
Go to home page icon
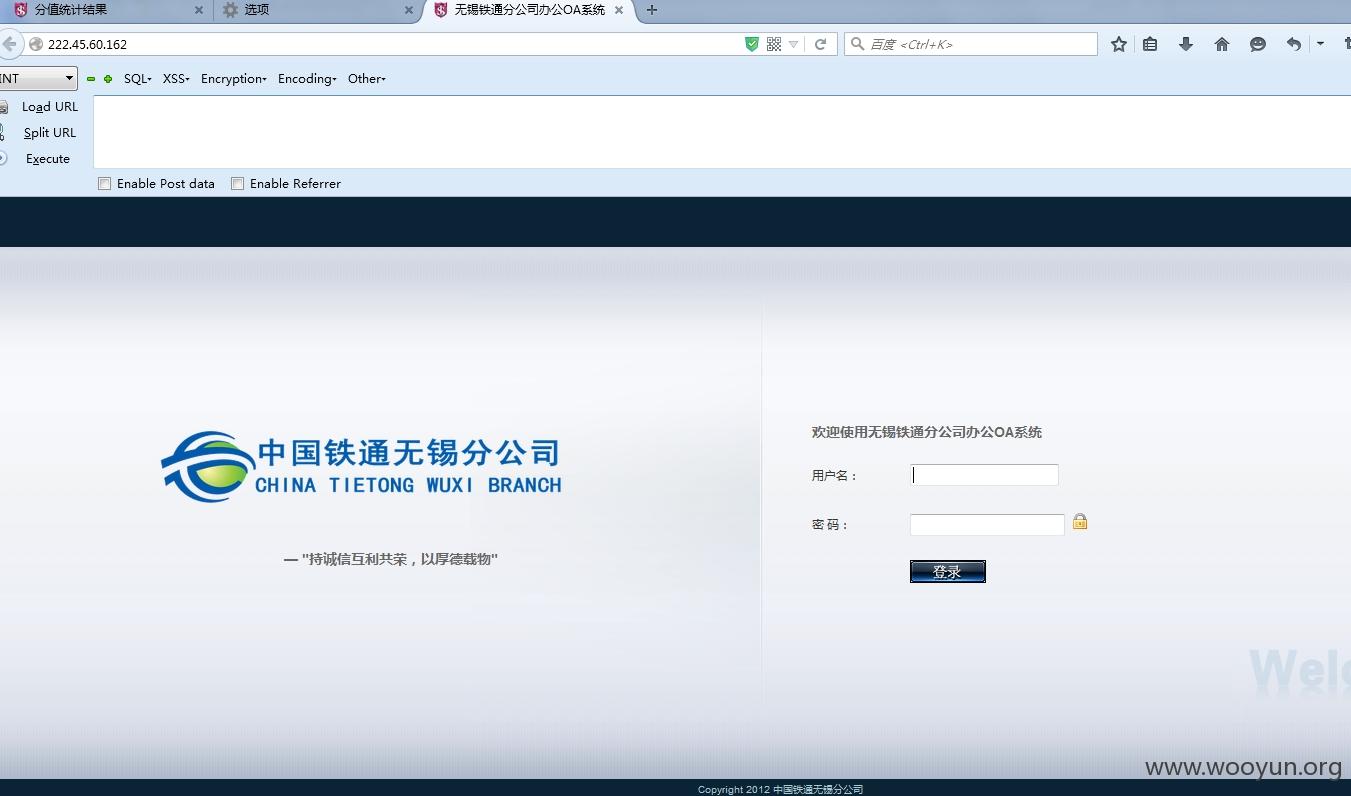click(x=1222, y=44)
